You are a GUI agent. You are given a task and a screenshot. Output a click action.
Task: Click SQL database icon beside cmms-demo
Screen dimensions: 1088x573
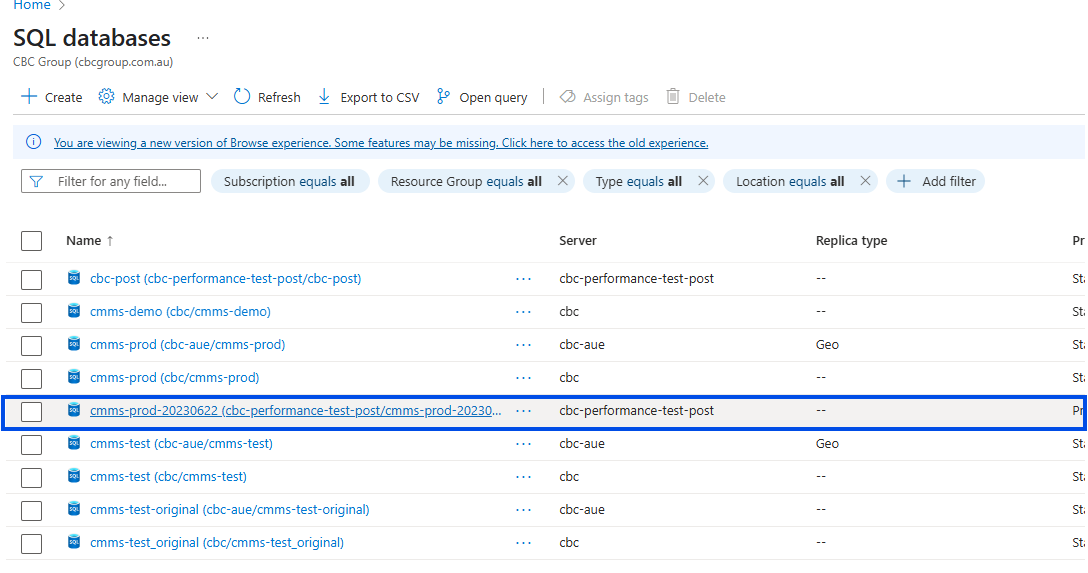point(74,311)
